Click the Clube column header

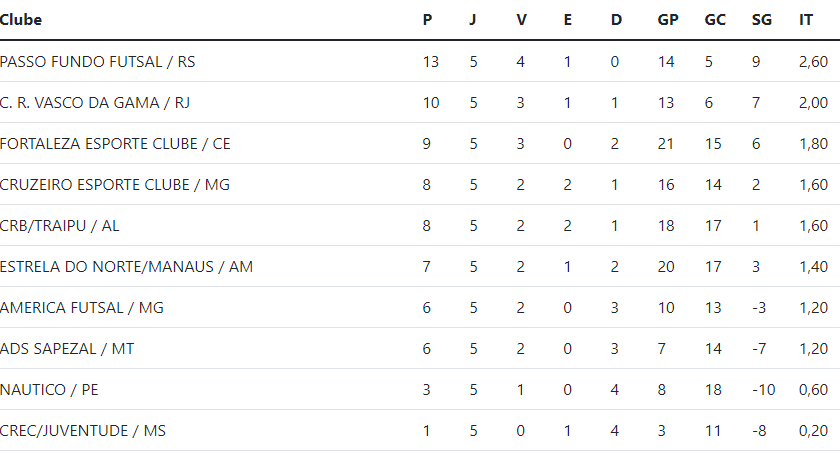click(x=21, y=20)
